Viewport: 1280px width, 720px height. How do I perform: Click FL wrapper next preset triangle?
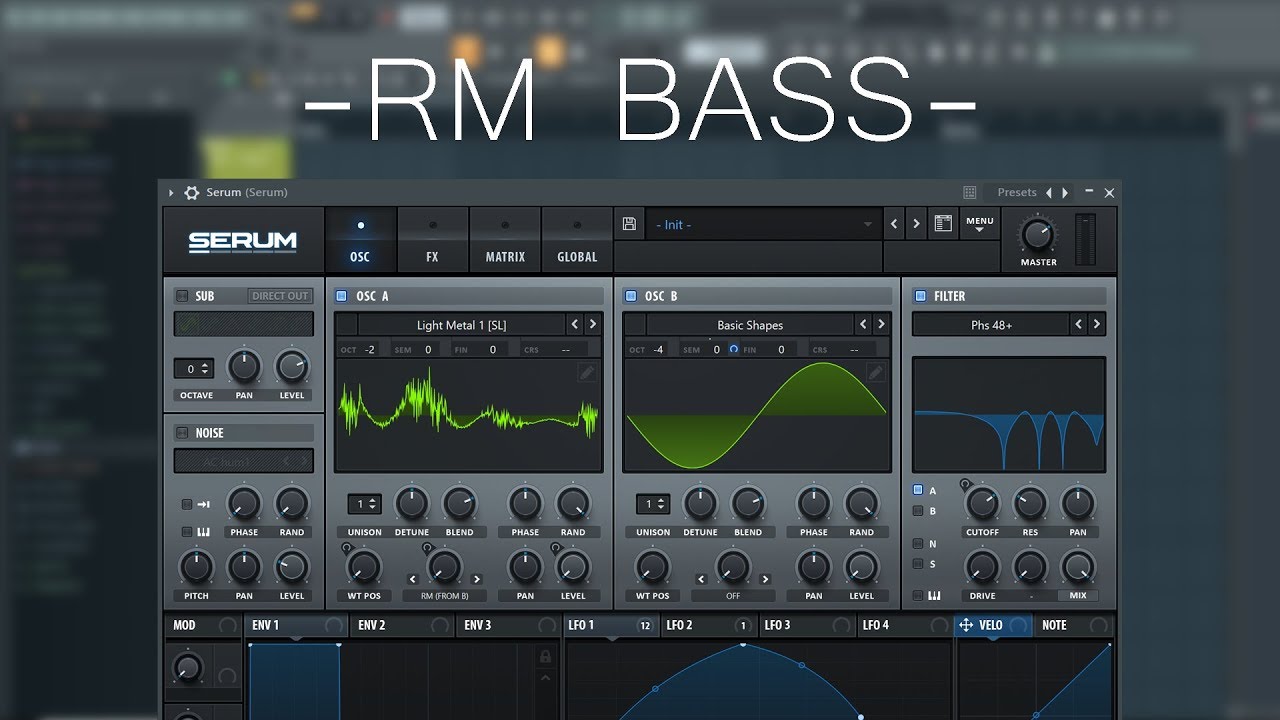point(1065,193)
